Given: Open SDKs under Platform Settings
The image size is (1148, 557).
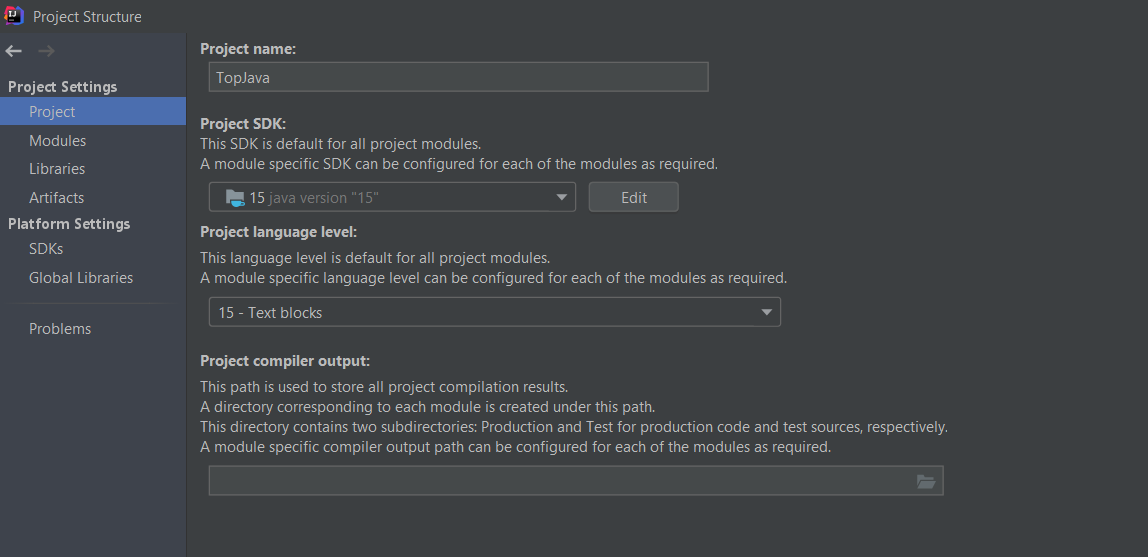Looking at the screenshot, I should [46, 249].
